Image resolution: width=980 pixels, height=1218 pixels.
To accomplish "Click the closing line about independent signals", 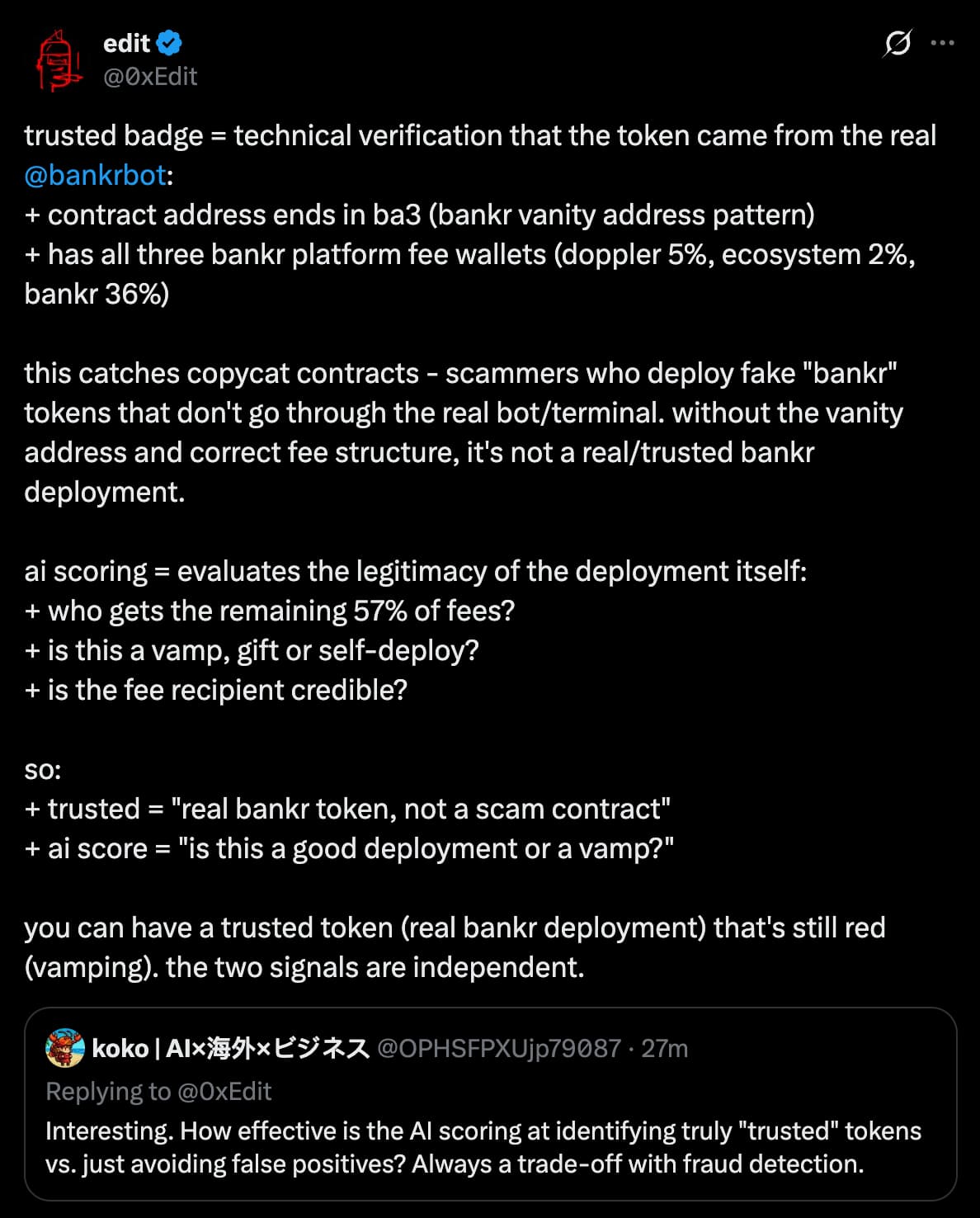I will (454, 947).
